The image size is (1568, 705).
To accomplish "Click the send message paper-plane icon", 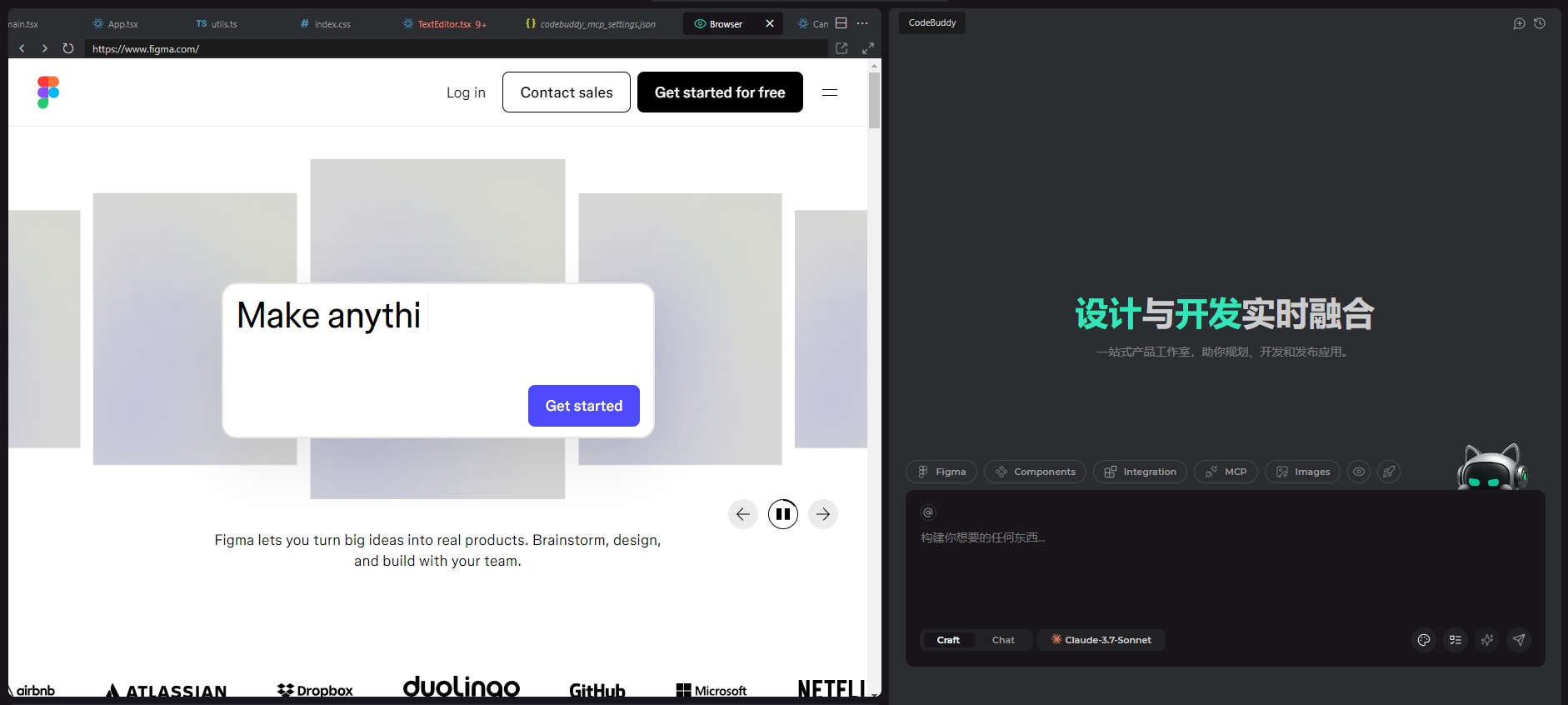I will pos(1519,640).
